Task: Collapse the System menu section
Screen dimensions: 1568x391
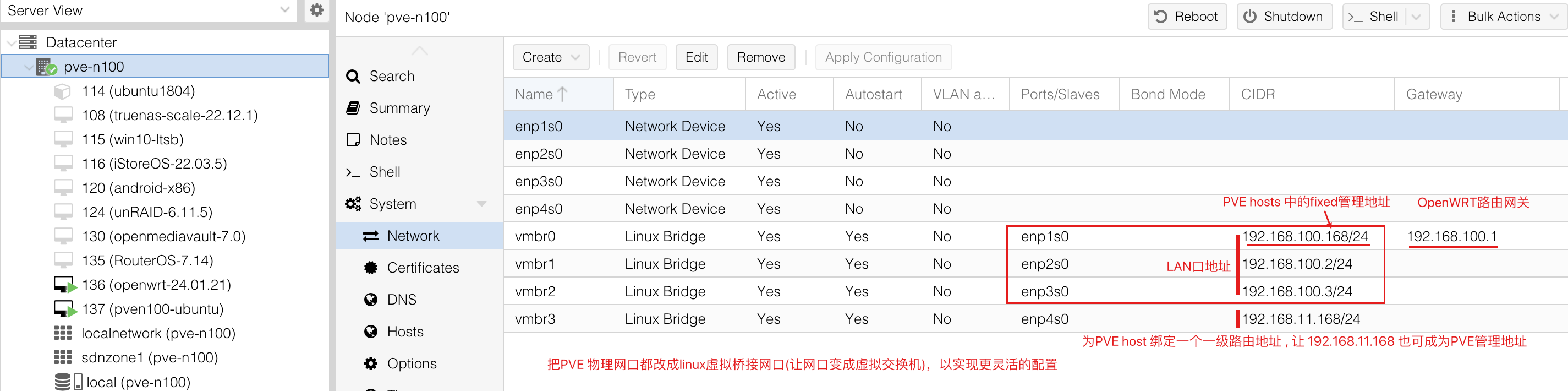Action: (481, 204)
